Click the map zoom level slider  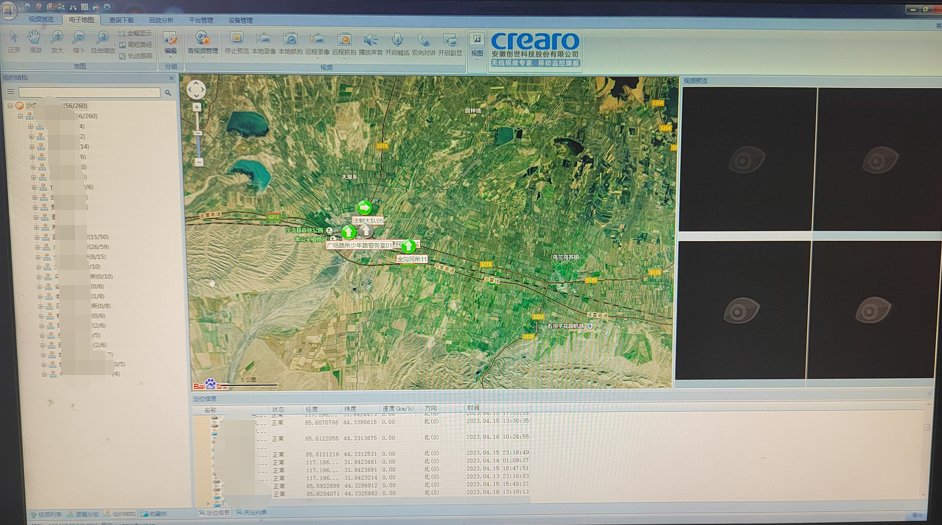coord(198,135)
